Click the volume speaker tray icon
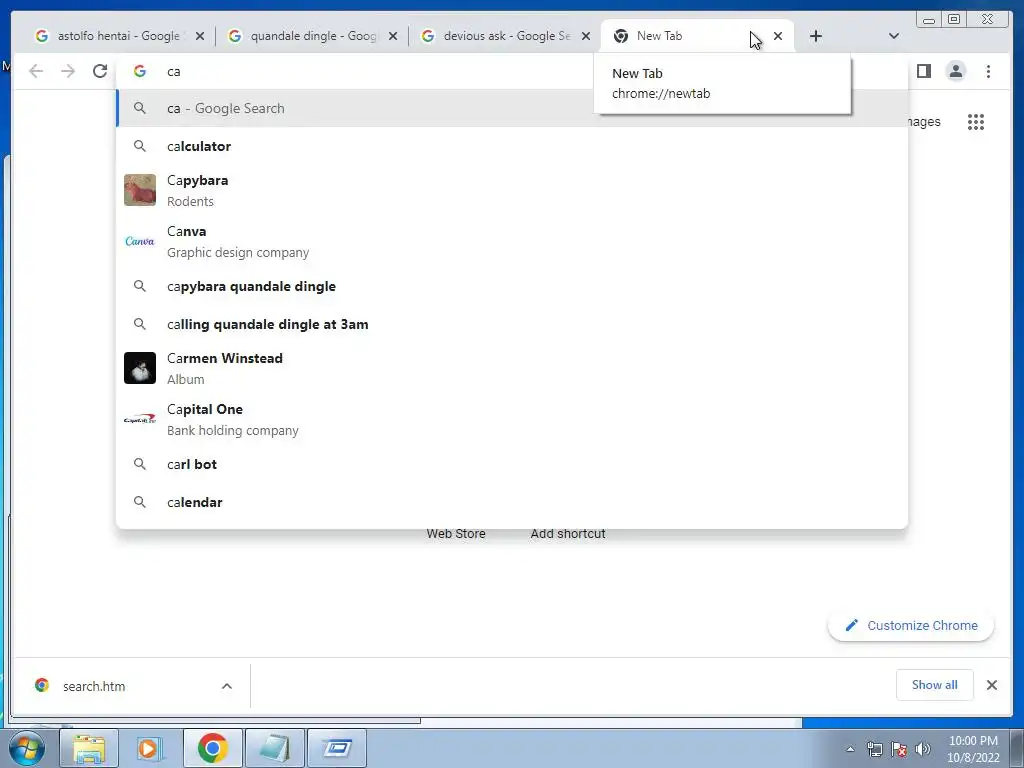 point(923,749)
